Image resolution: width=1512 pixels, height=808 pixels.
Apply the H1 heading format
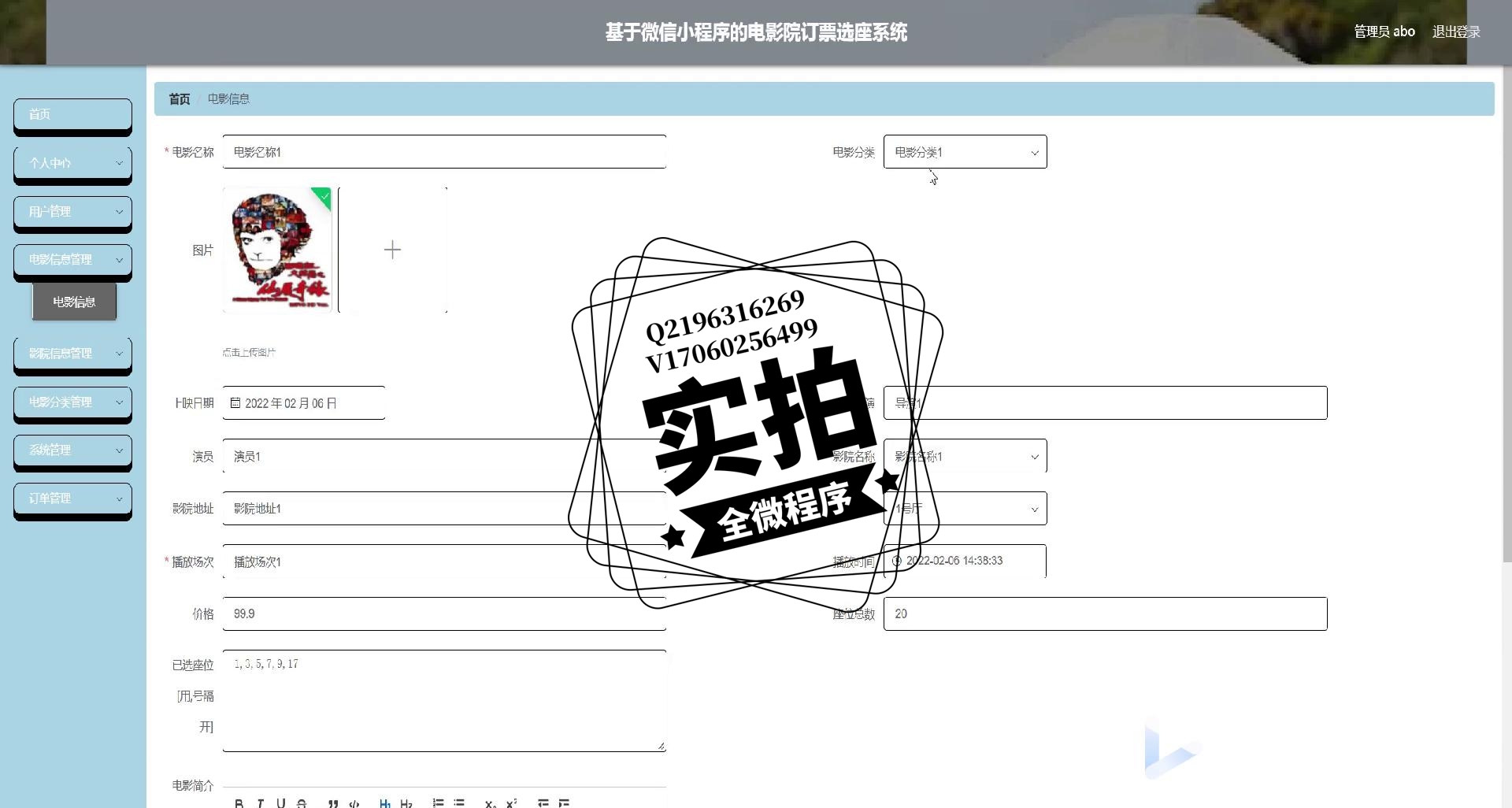(x=385, y=803)
